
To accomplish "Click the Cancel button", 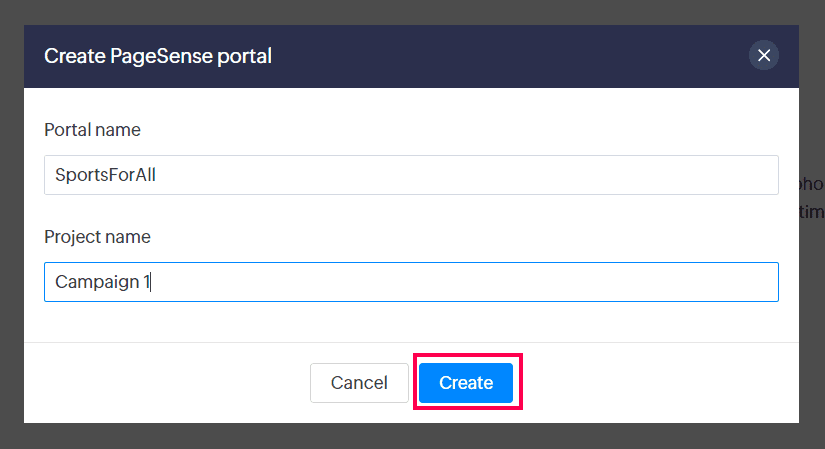I will [359, 383].
